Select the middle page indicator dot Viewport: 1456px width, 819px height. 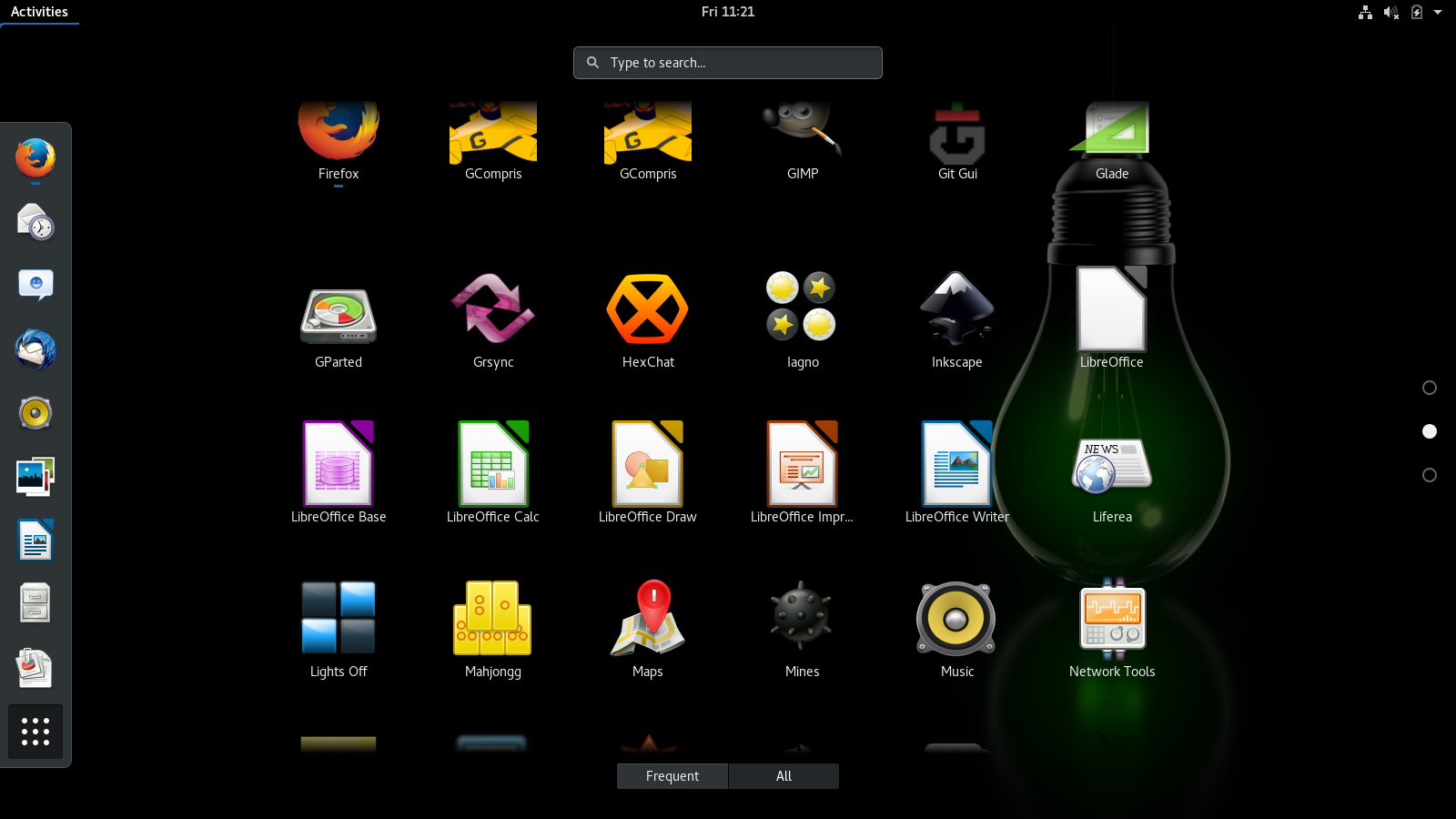(1430, 431)
